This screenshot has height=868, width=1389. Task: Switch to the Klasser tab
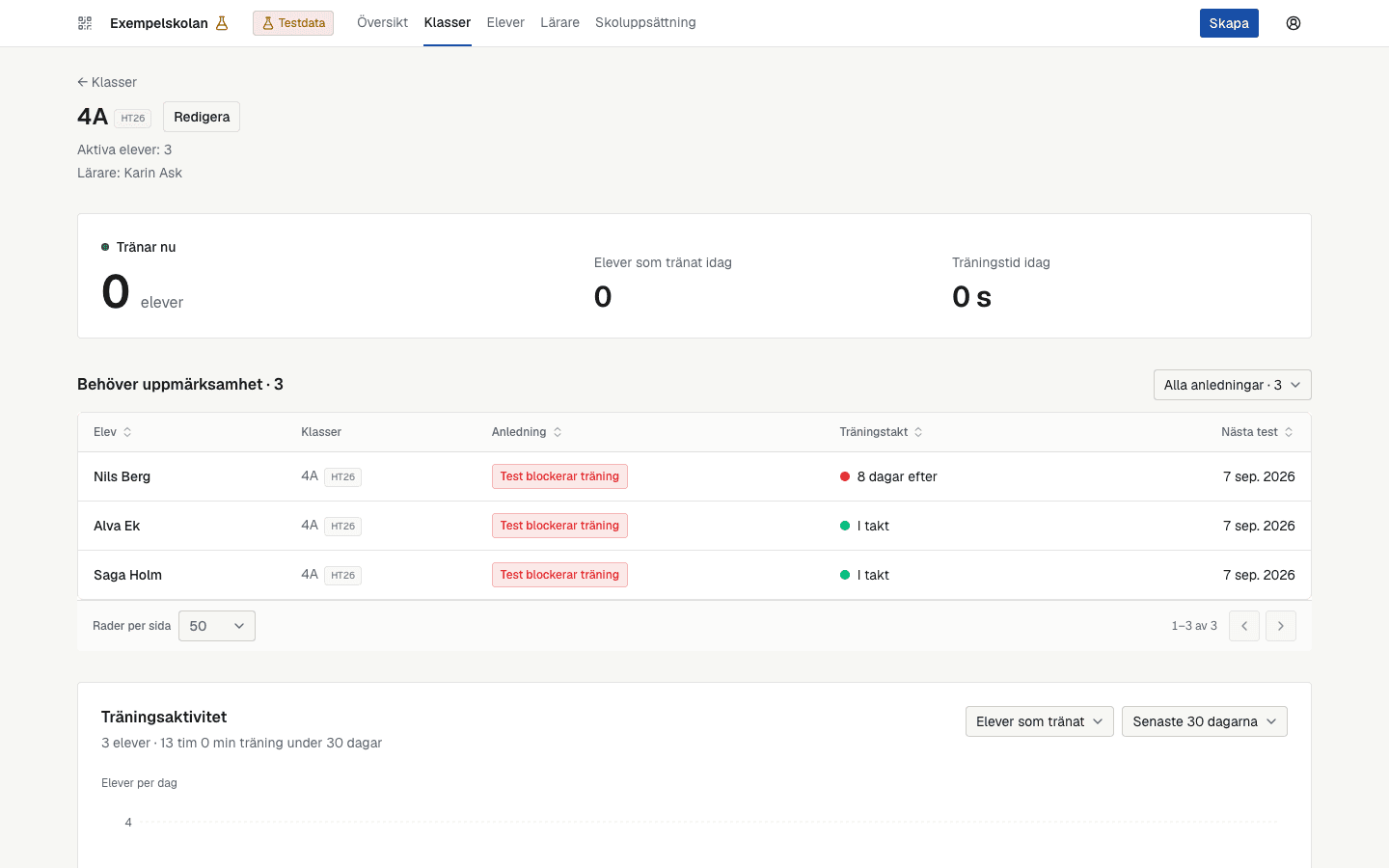pyautogui.click(x=448, y=22)
